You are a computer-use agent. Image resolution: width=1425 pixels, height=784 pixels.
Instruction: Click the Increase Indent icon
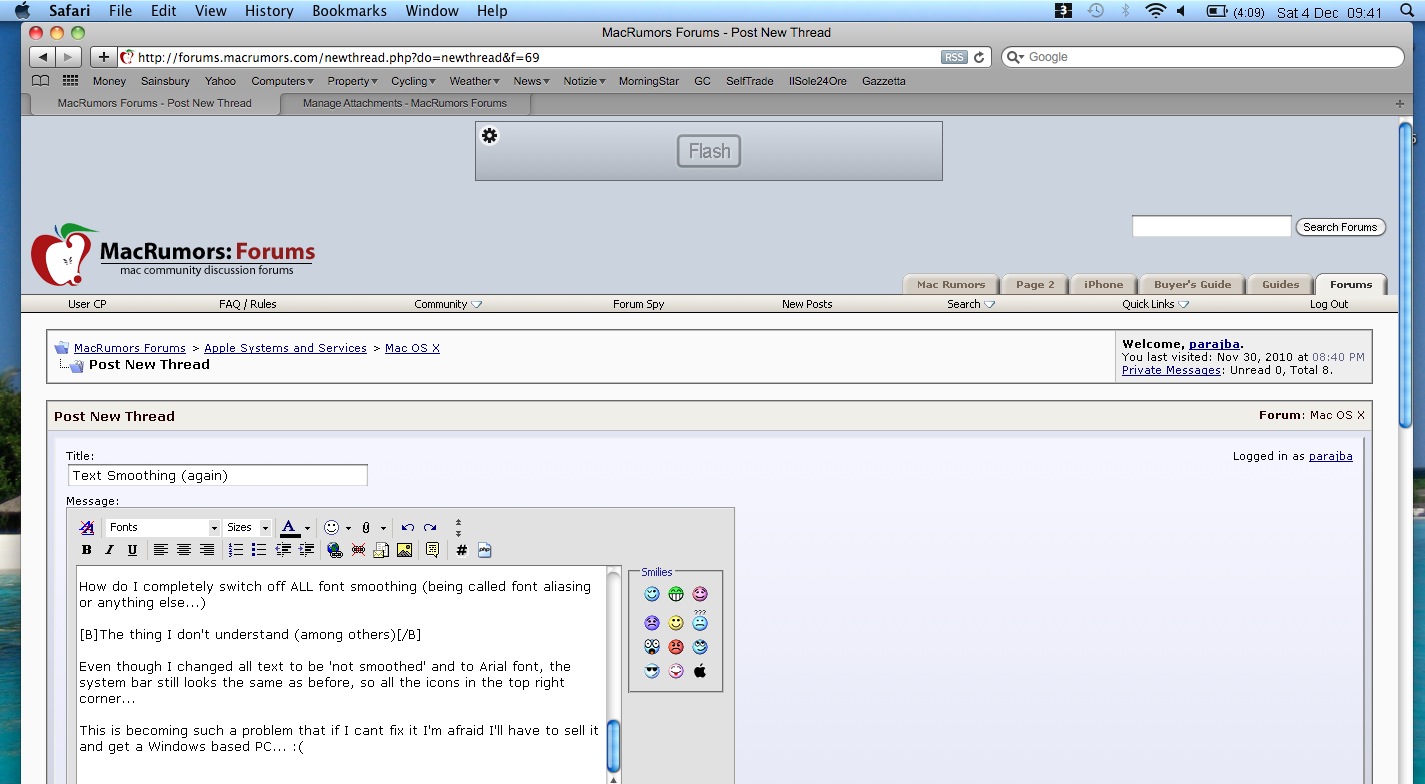coord(306,550)
